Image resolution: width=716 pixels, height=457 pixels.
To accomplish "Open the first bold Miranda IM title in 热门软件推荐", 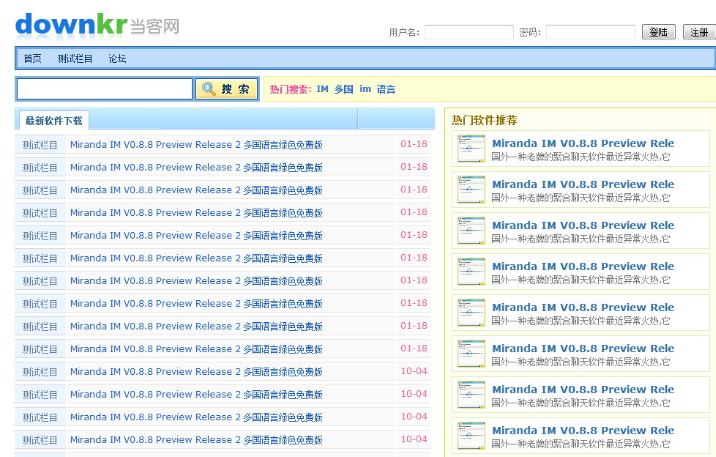I will coord(583,143).
